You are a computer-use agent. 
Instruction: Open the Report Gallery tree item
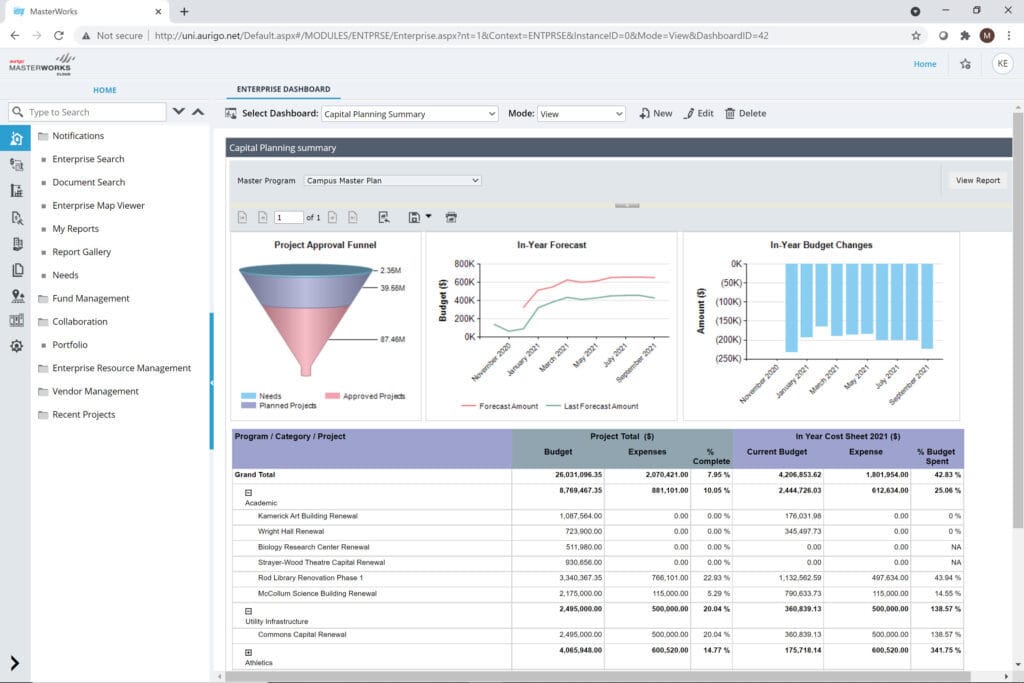81,252
